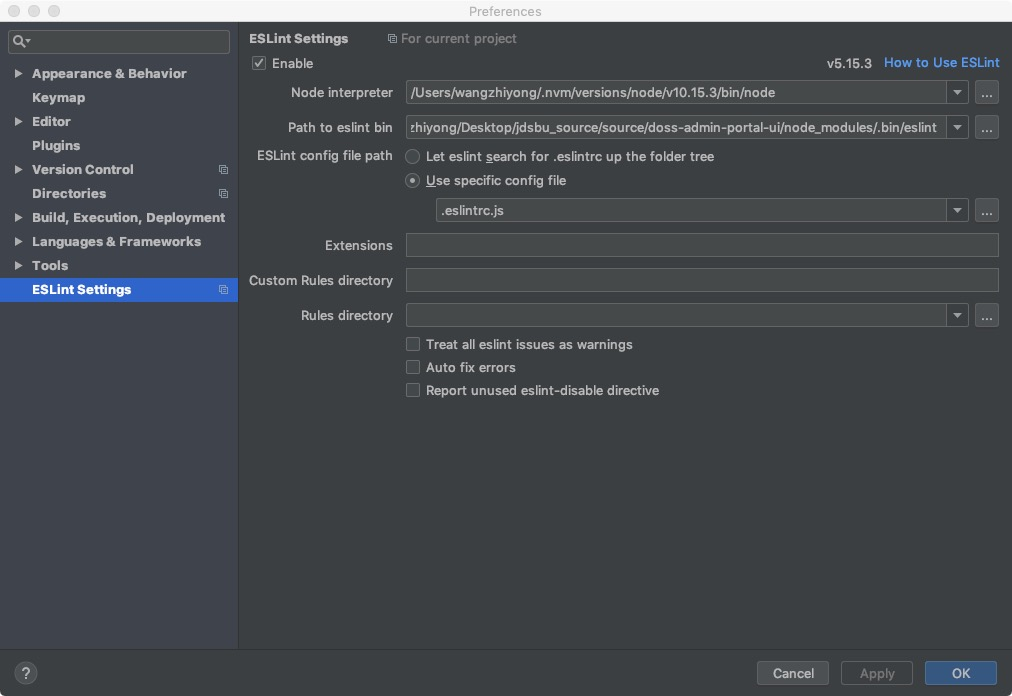Uncheck the Enable checkbox
The image size is (1012, 696).
pos(259,63)
